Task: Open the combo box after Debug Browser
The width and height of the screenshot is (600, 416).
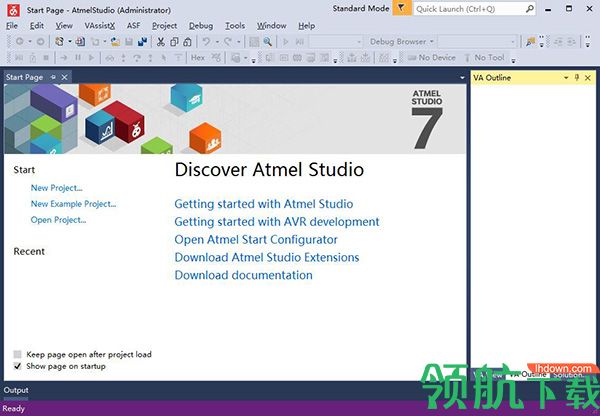Action: click(477, 41)
